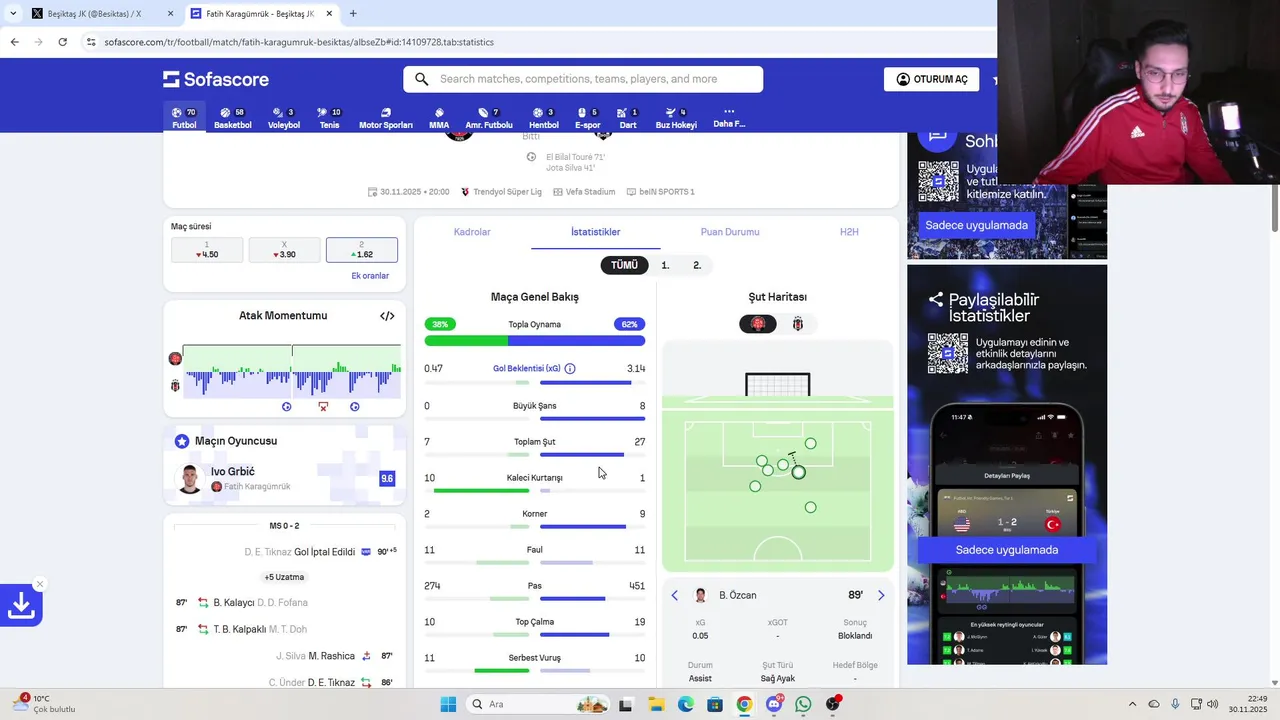Click the Topla Oynama possession bar
1280x720 pixels.
535,341
